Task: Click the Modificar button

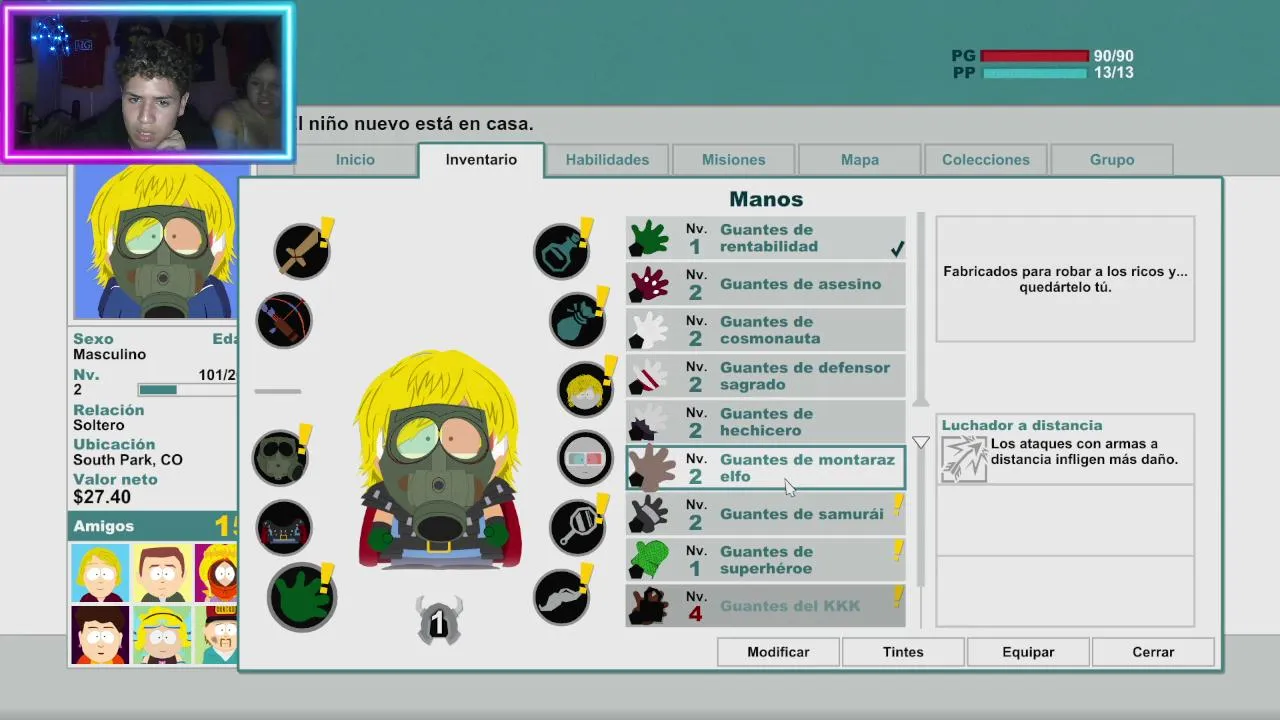Action: coord(778,652)
